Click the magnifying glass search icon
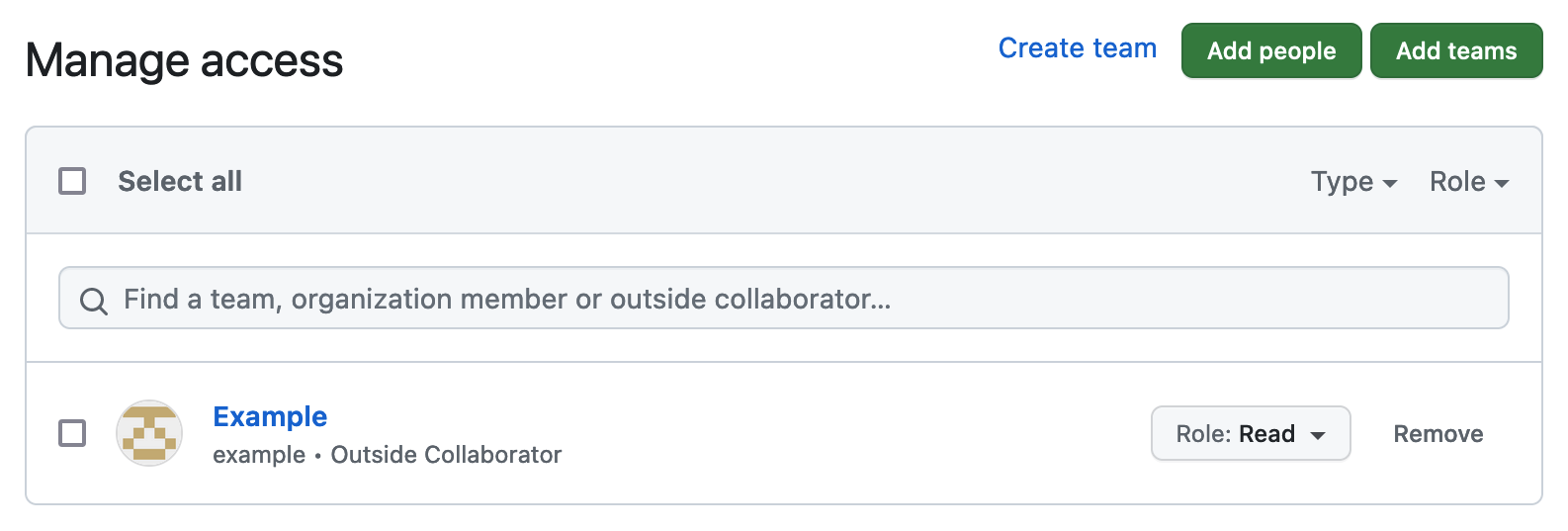This screenshot has height=531, width=1568. pos(93,301)
